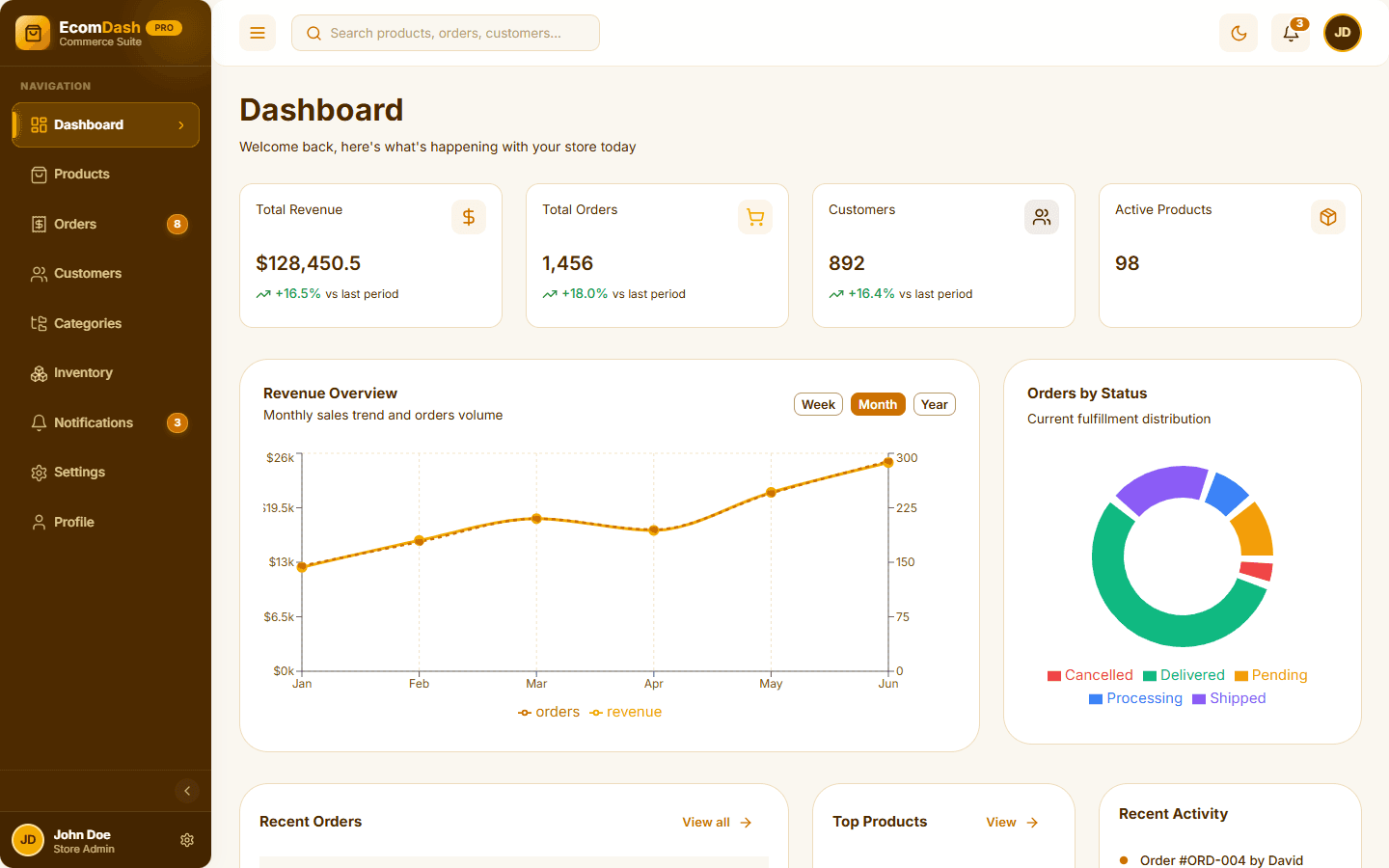1389x868 pixels.
Task: Click the May data point on chart
Action: coord(771,493)
